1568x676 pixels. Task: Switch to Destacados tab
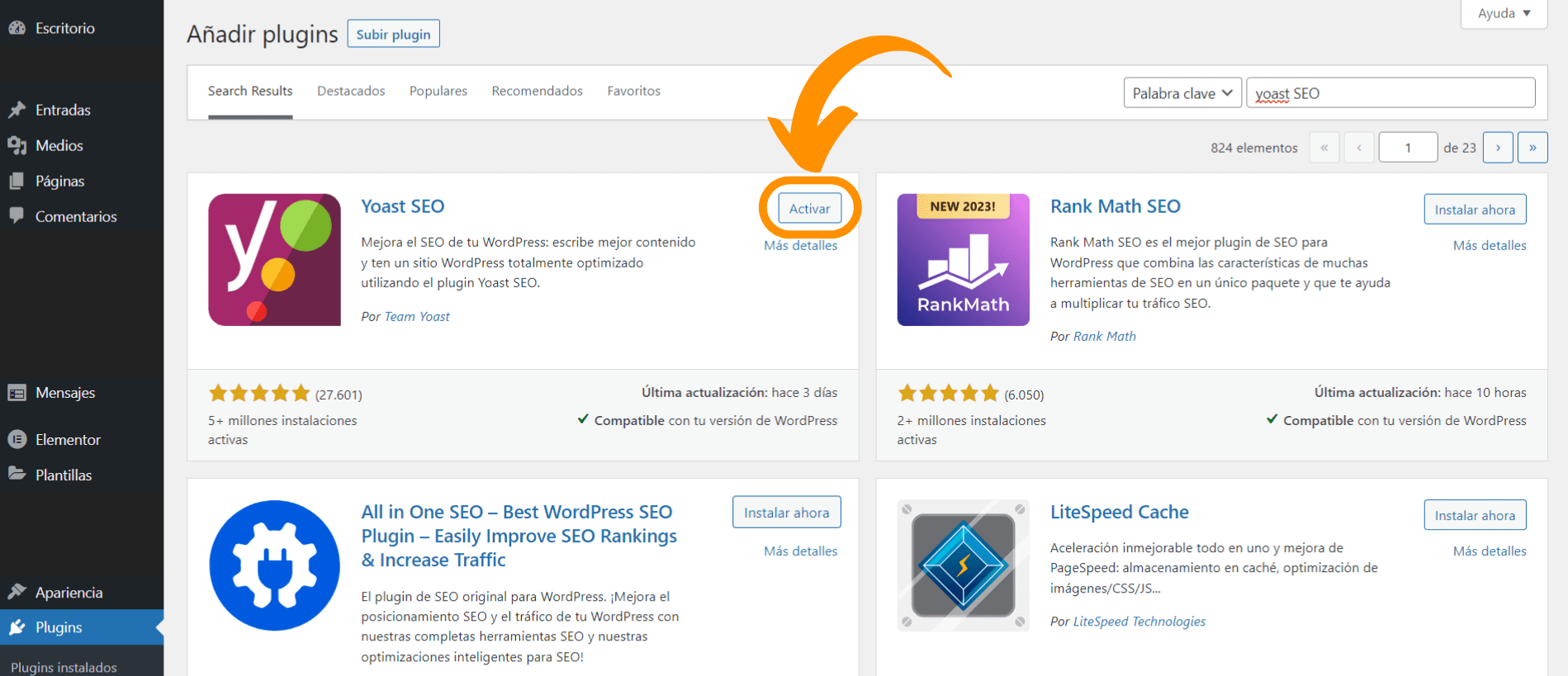(x=351, y=91)
